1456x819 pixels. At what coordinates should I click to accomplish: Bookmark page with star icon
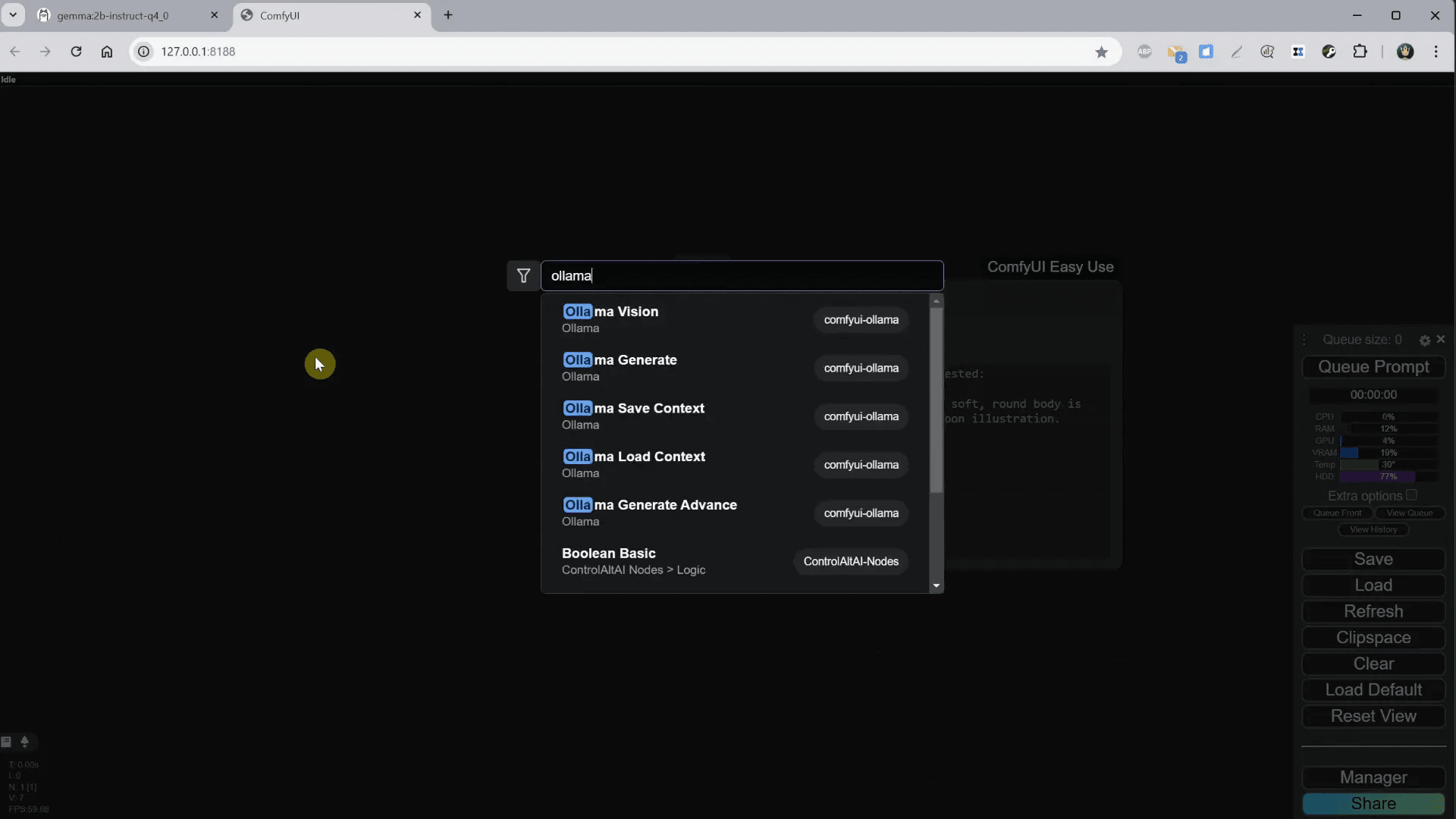click(1101, 52)
